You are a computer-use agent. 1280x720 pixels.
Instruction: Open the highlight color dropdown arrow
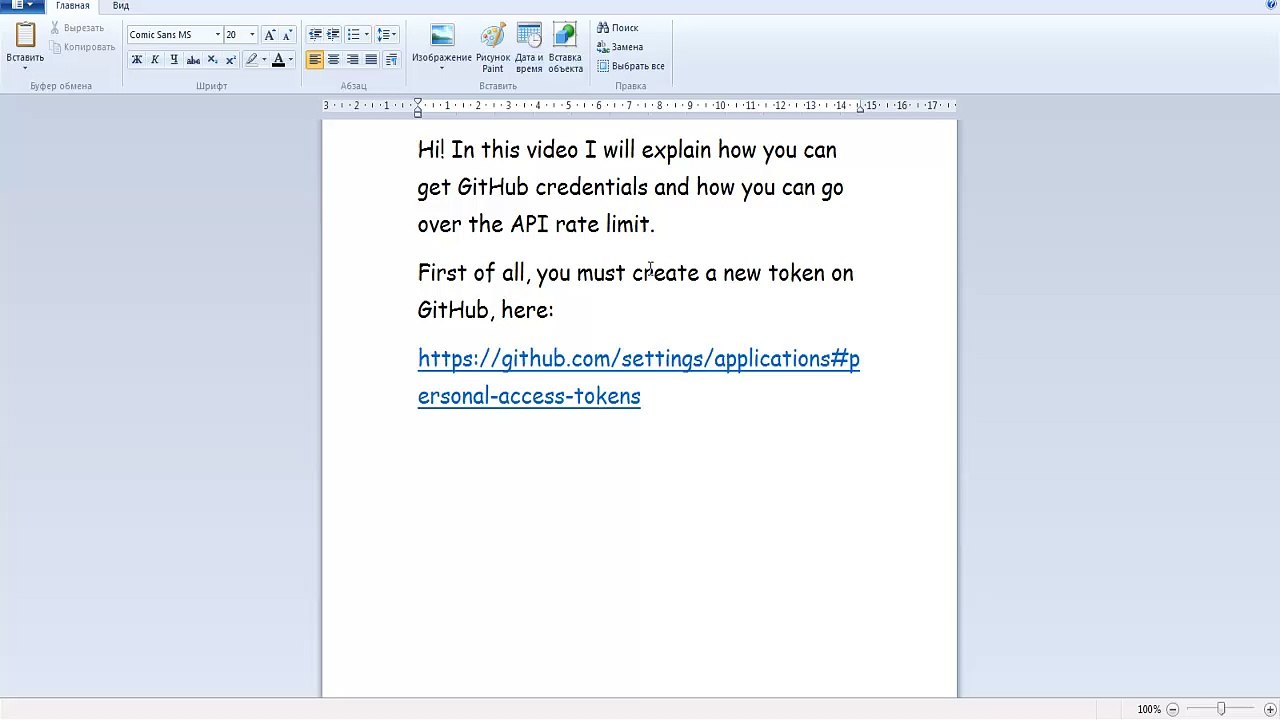264,60
